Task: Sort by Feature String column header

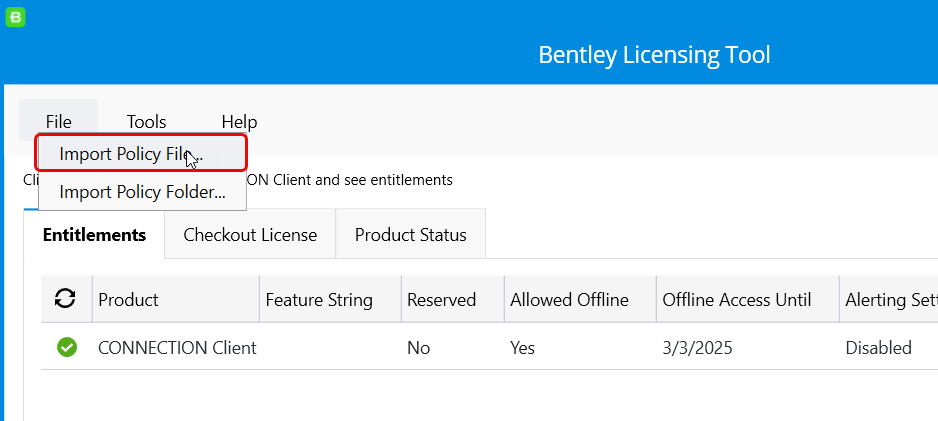Action: [x=330, y=299]
